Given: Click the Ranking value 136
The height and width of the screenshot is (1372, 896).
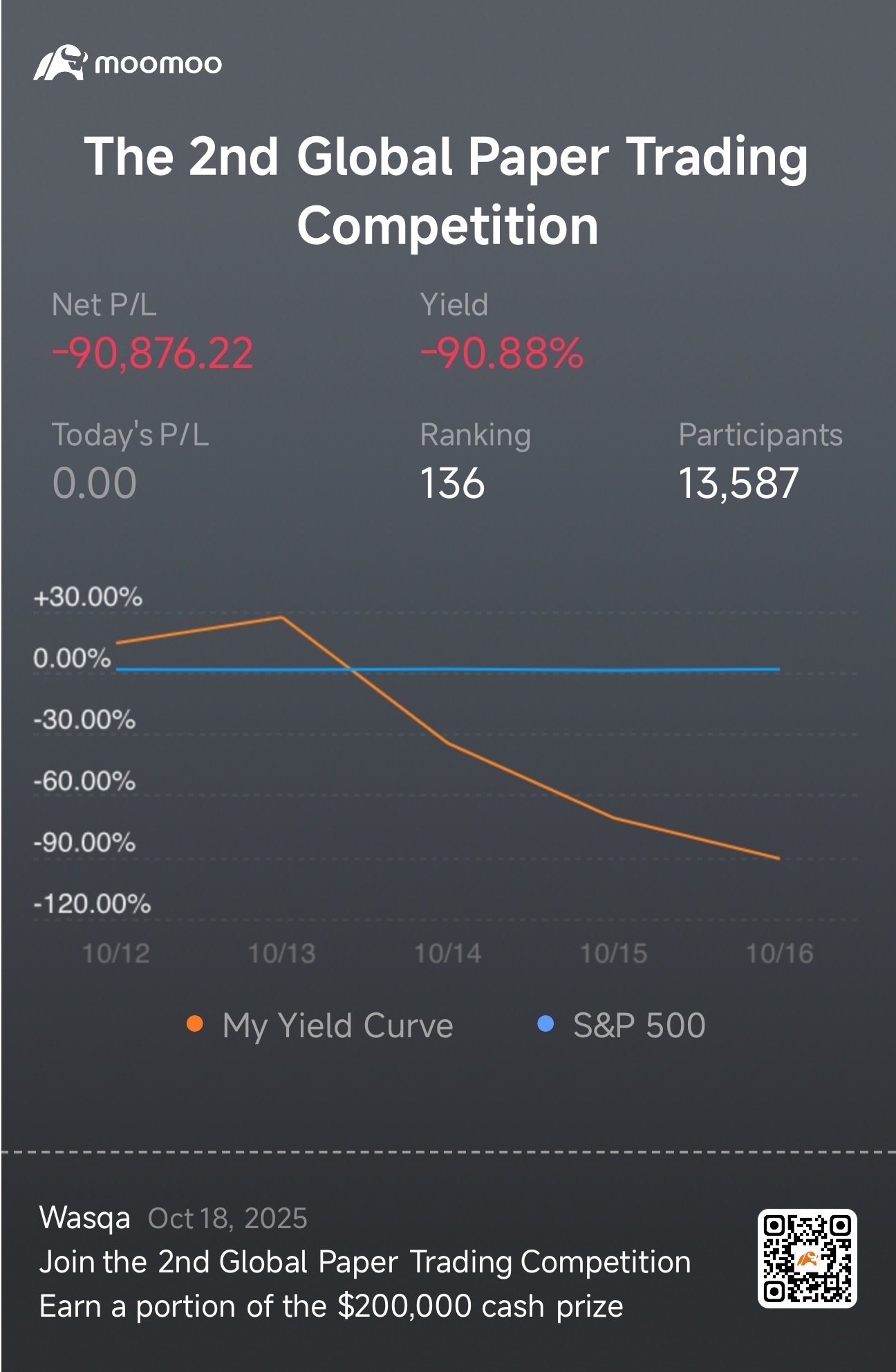Looking at the screenshot, I should (453, 483).
